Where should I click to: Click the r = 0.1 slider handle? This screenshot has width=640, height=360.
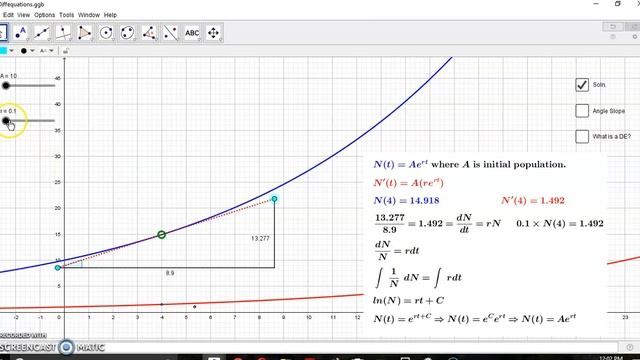pyautogui.click(x=6, y=121)
